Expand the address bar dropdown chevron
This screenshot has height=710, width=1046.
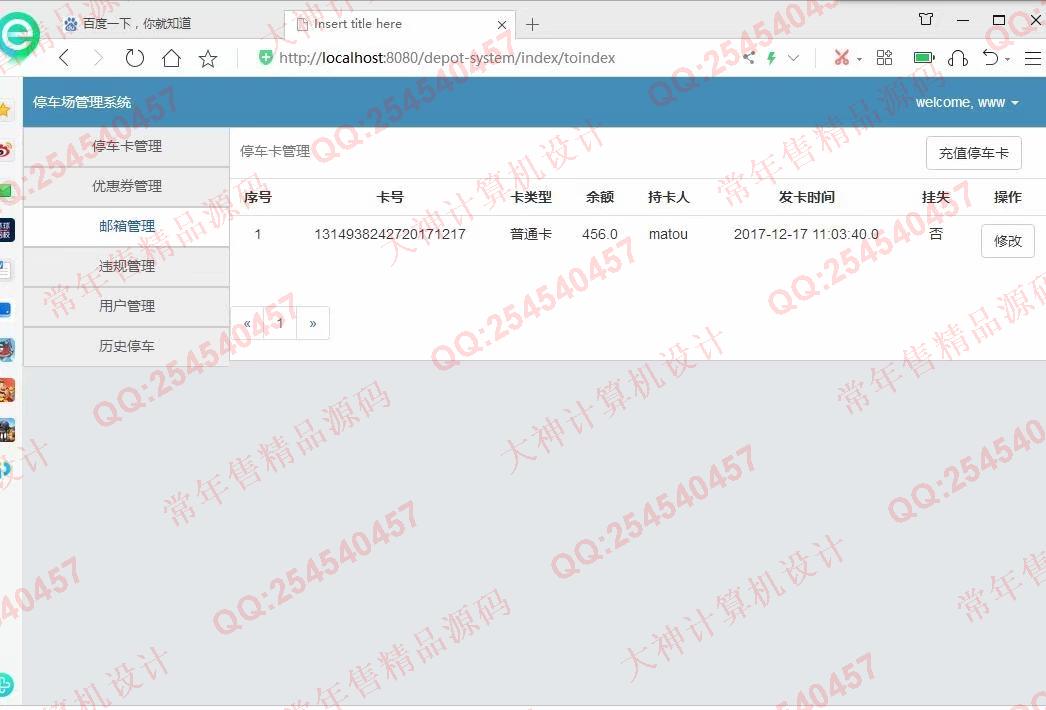coord(793,57)
